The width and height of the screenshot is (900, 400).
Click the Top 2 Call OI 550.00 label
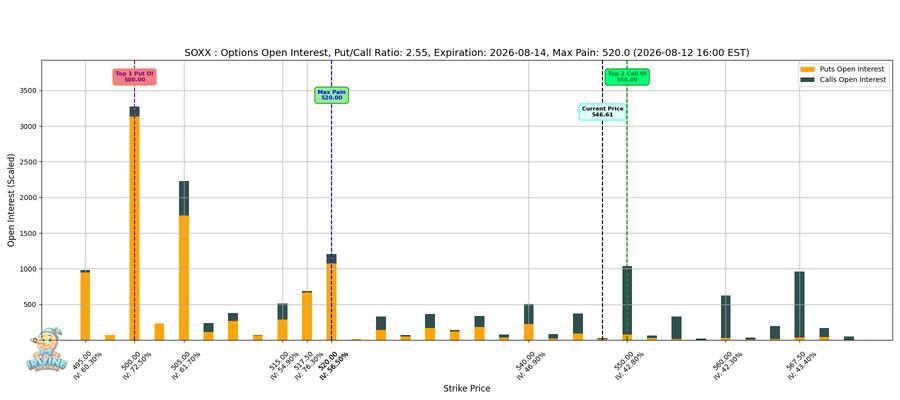click(x=627, y=77)
